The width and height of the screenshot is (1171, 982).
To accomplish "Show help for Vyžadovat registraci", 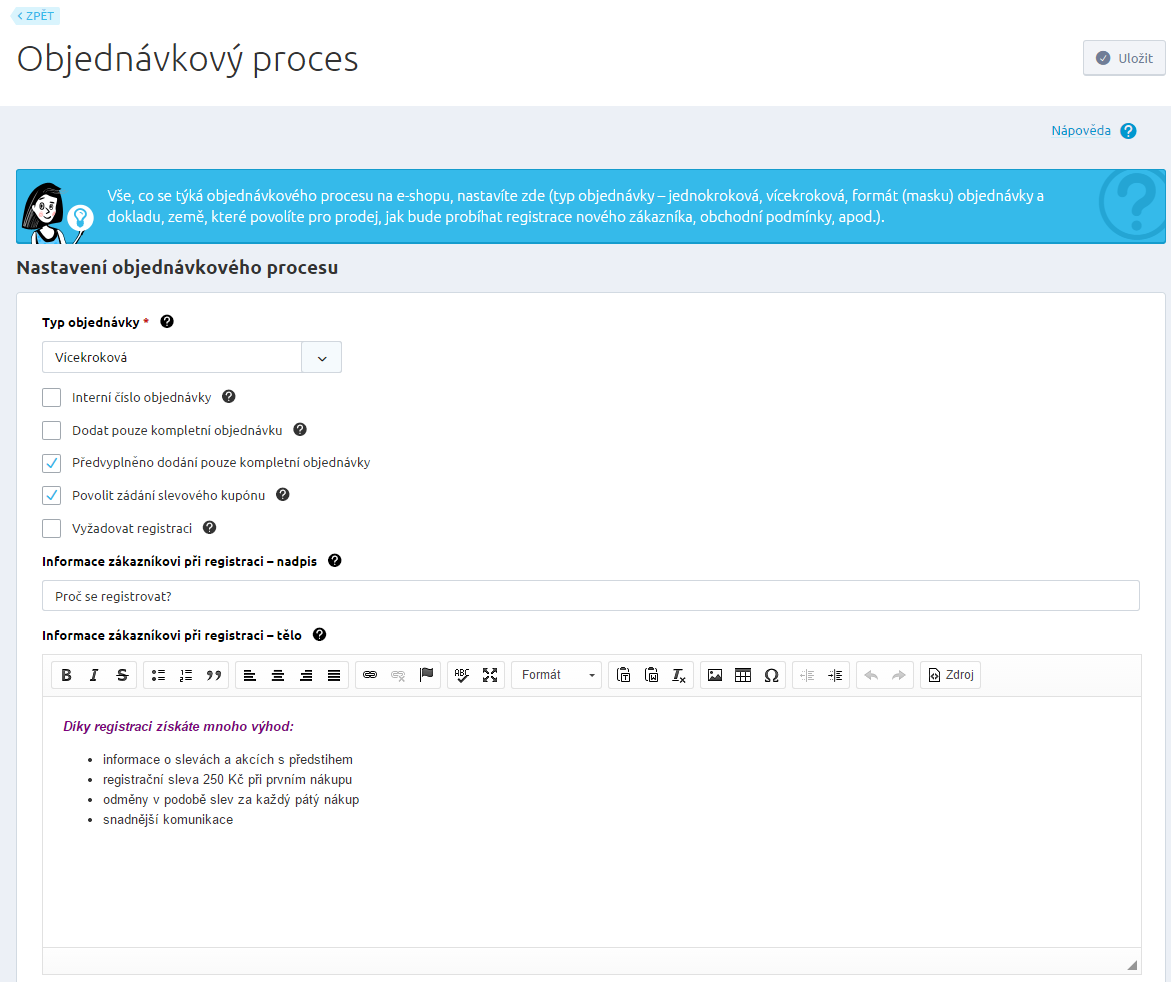I will coord(210,527).
